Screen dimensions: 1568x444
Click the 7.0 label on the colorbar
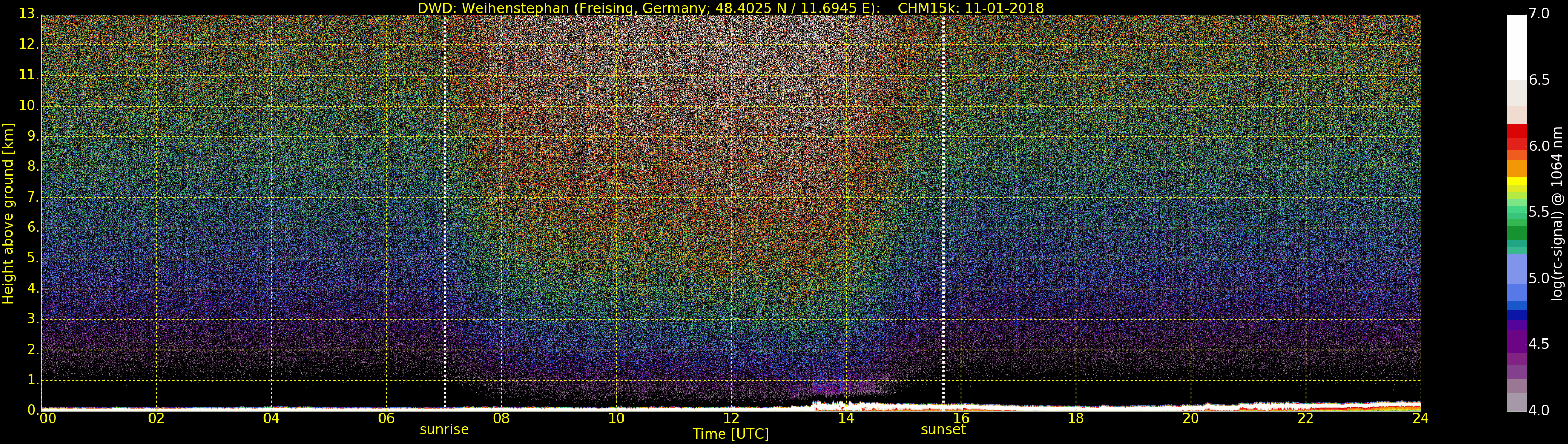(1539, 14)
